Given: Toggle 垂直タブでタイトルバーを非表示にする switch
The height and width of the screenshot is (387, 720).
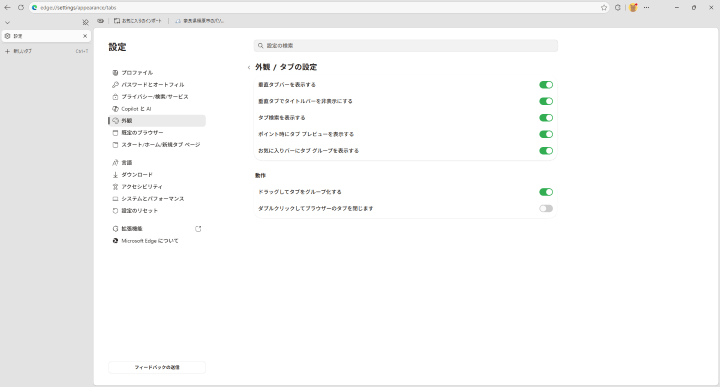Looking at the screenshot, I should coord(546,101).
